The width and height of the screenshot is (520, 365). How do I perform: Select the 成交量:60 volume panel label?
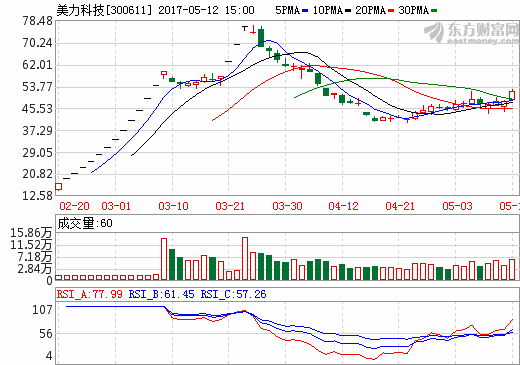(85, 223)
